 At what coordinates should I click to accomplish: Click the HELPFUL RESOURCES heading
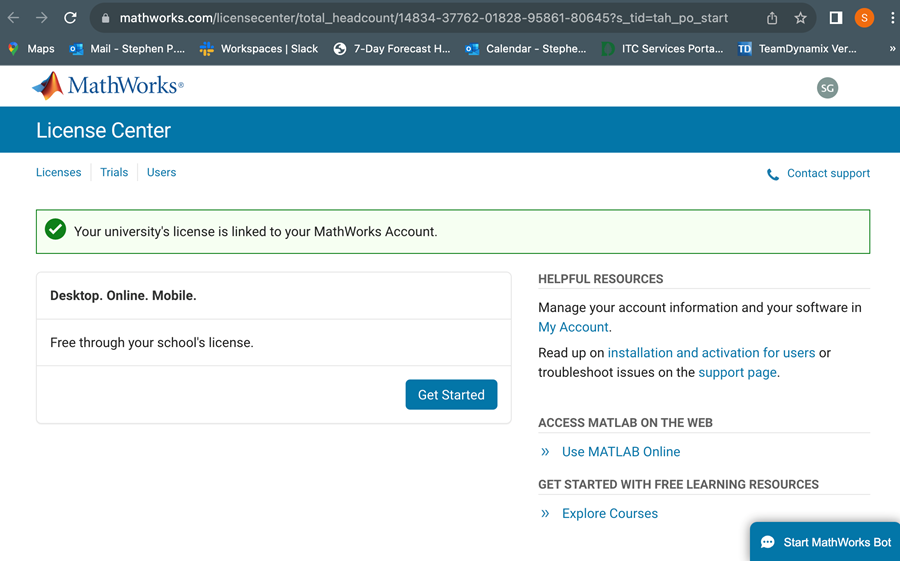point(600,279)
